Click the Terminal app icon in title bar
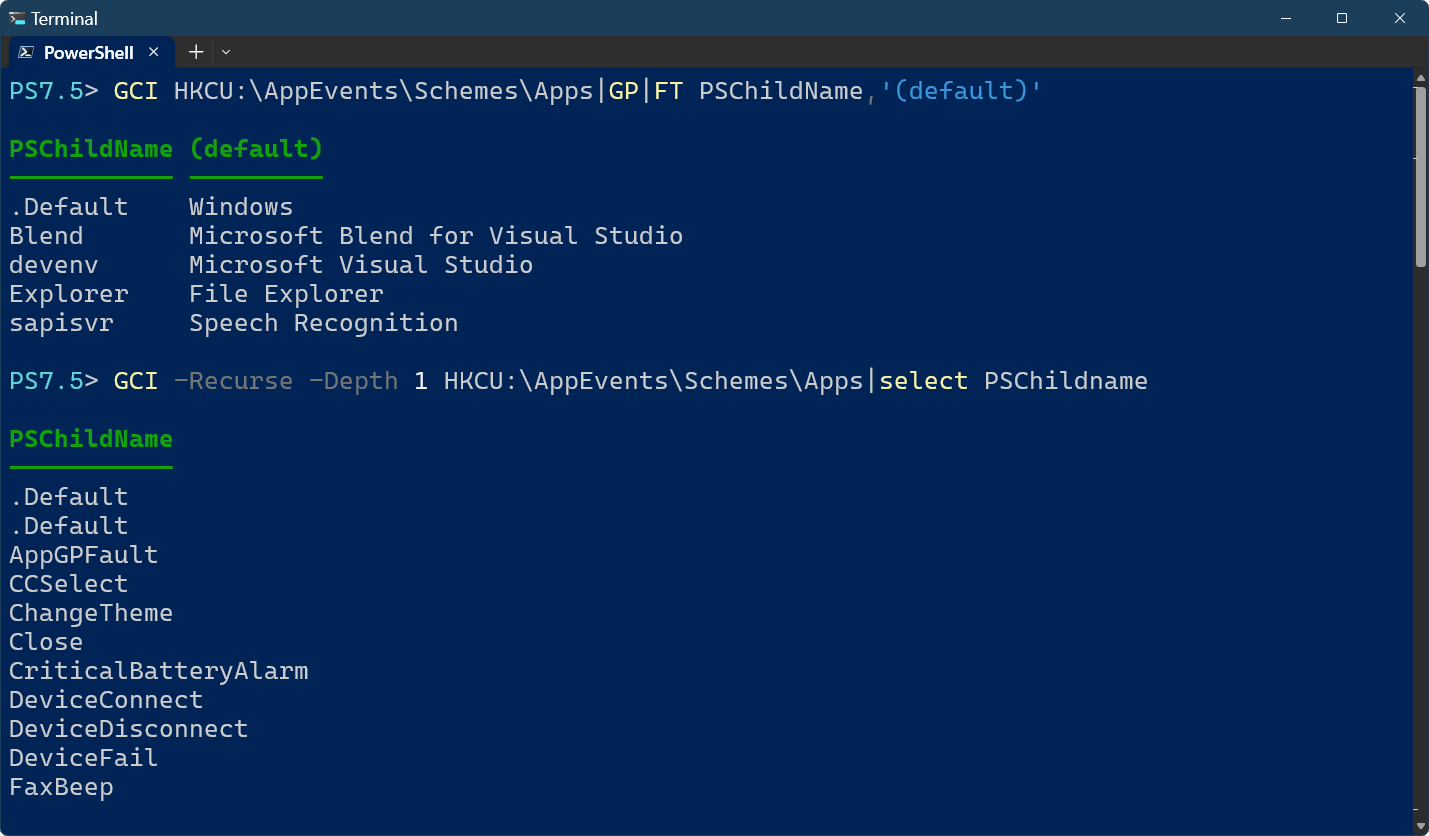The height and width of the screenshot is (836, 1429). point(17,18)
